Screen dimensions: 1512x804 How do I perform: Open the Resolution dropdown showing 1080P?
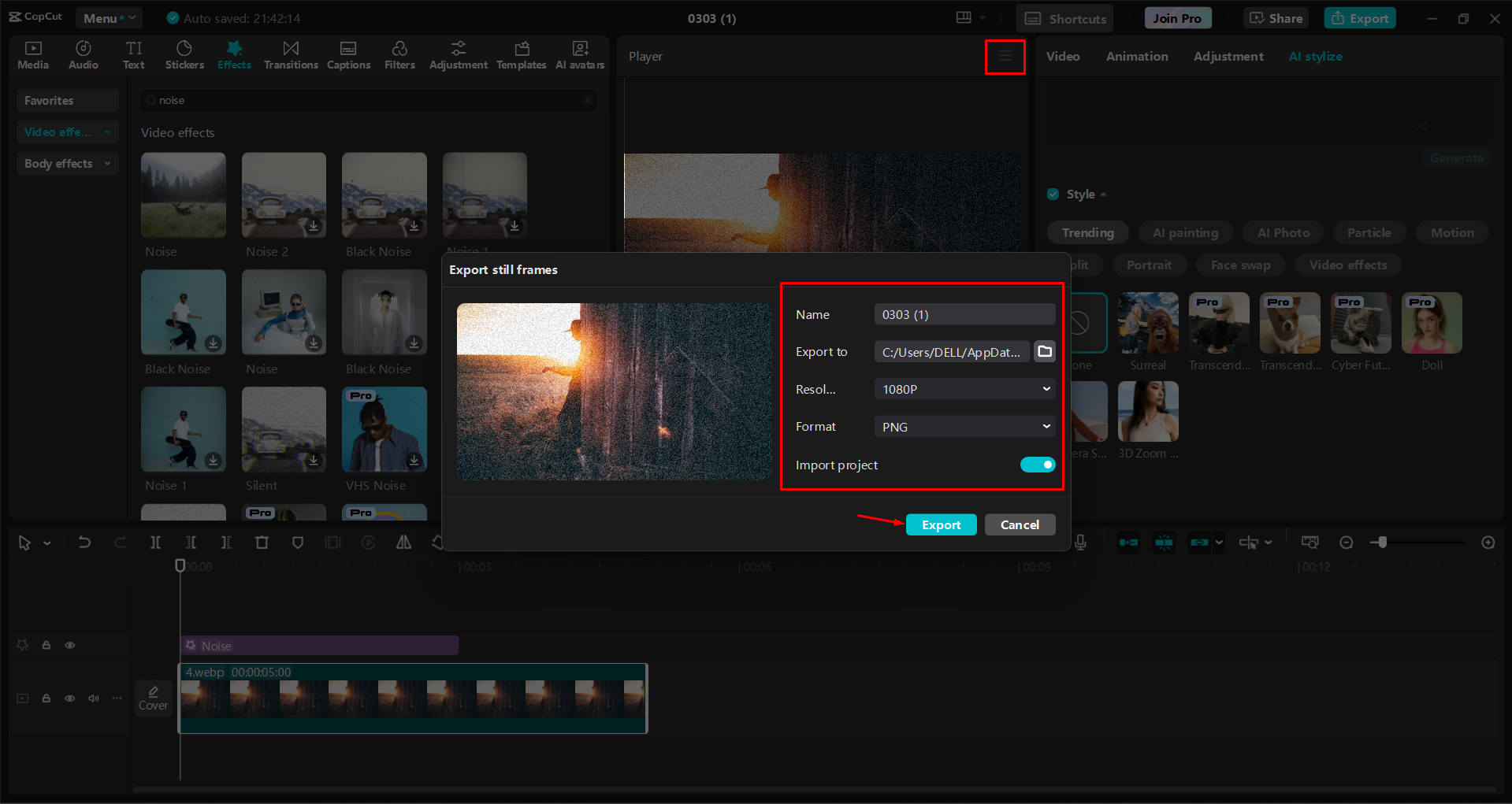tap(964, 388)
